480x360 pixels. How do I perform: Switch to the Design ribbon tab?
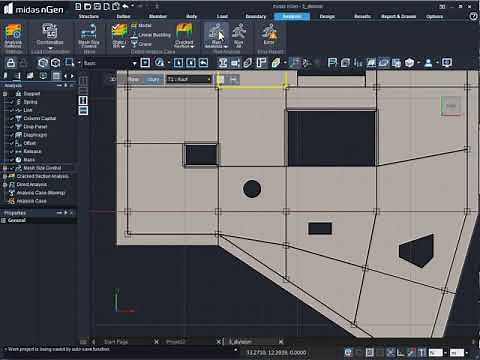pyautogui.click(x=327, y=16)
